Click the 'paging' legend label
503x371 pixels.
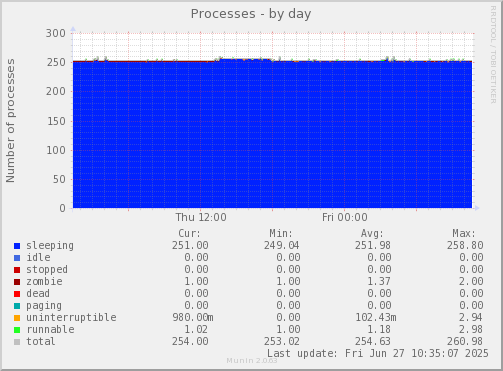(x=44, y=306)
